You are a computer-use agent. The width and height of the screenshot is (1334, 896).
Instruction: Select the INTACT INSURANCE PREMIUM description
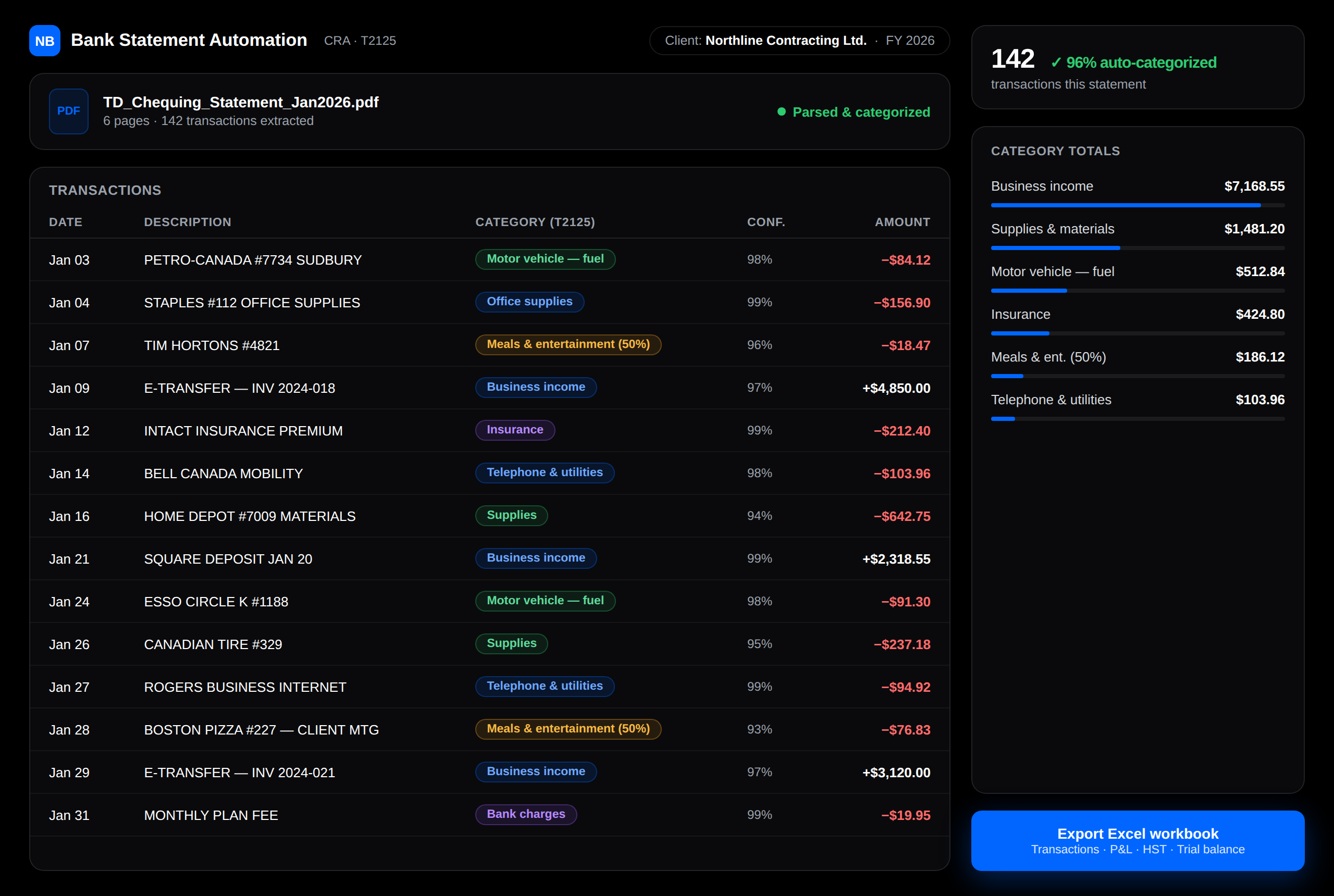[243, 431]
